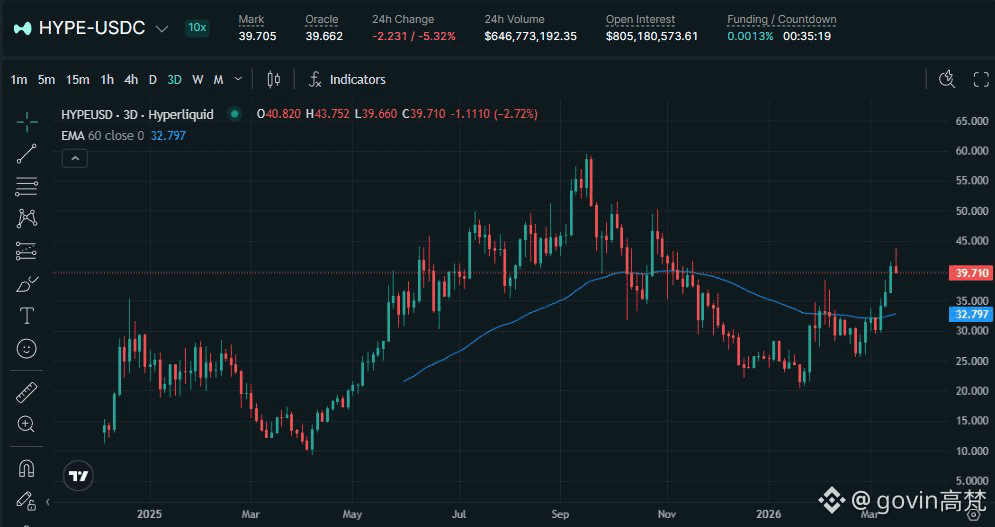Open Indicators dialog via its label

(x=357, y=79)
